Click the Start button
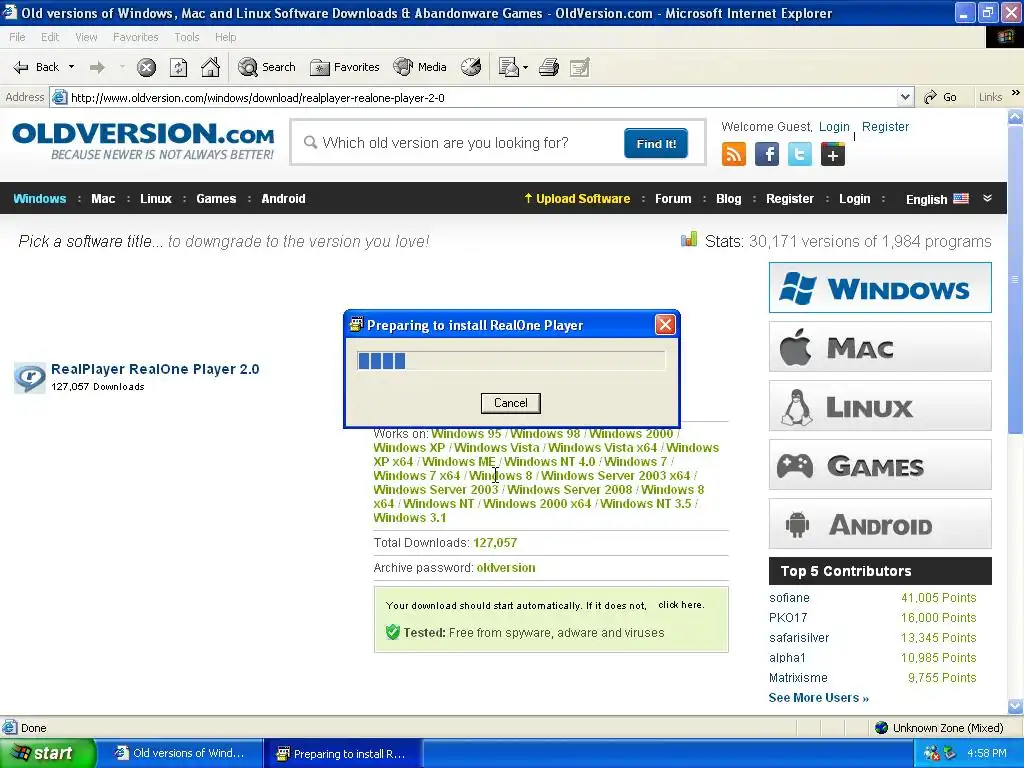 pyautogui.click(x=48, y=753)
